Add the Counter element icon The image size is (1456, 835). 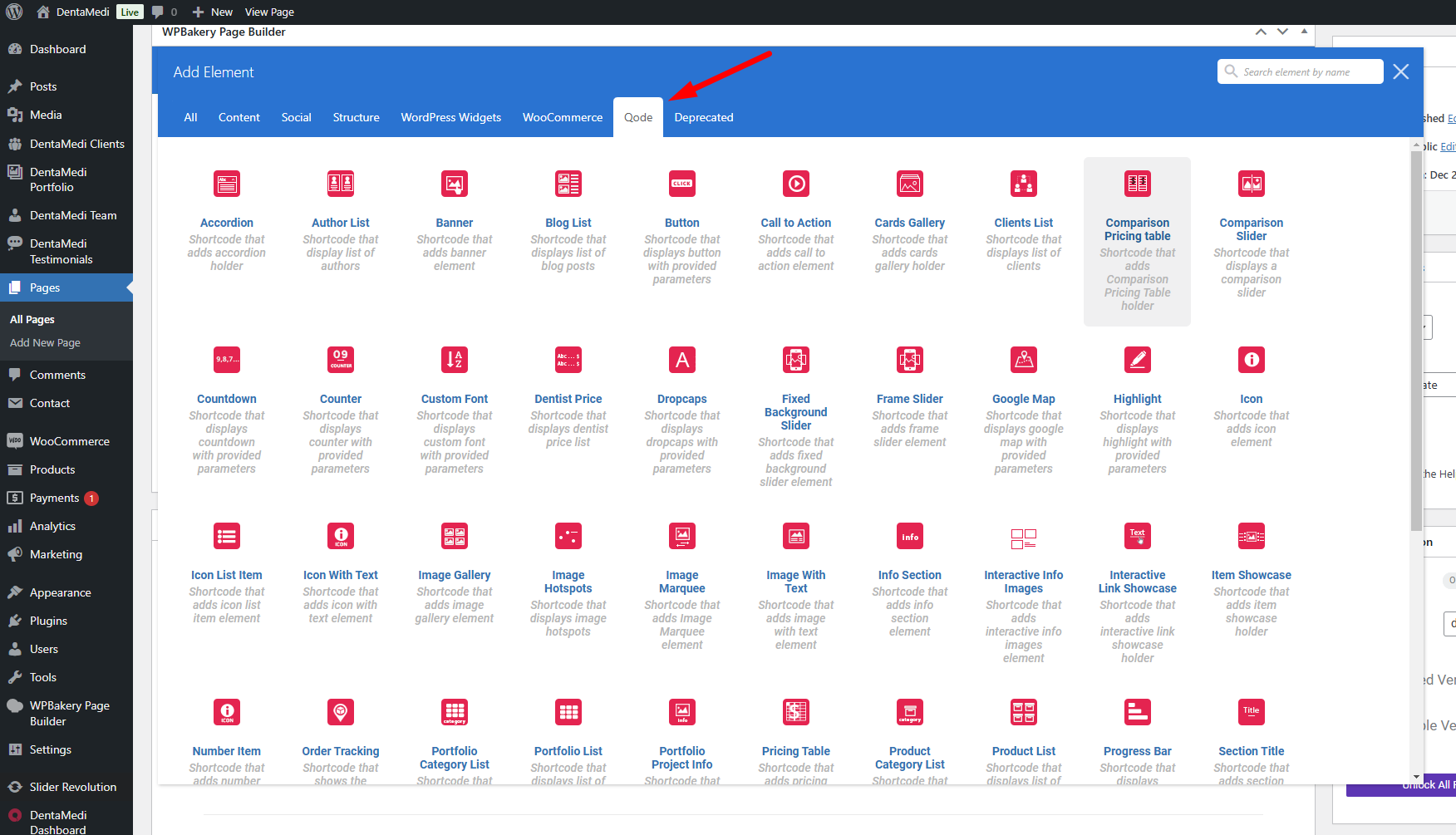pos(341,360)
